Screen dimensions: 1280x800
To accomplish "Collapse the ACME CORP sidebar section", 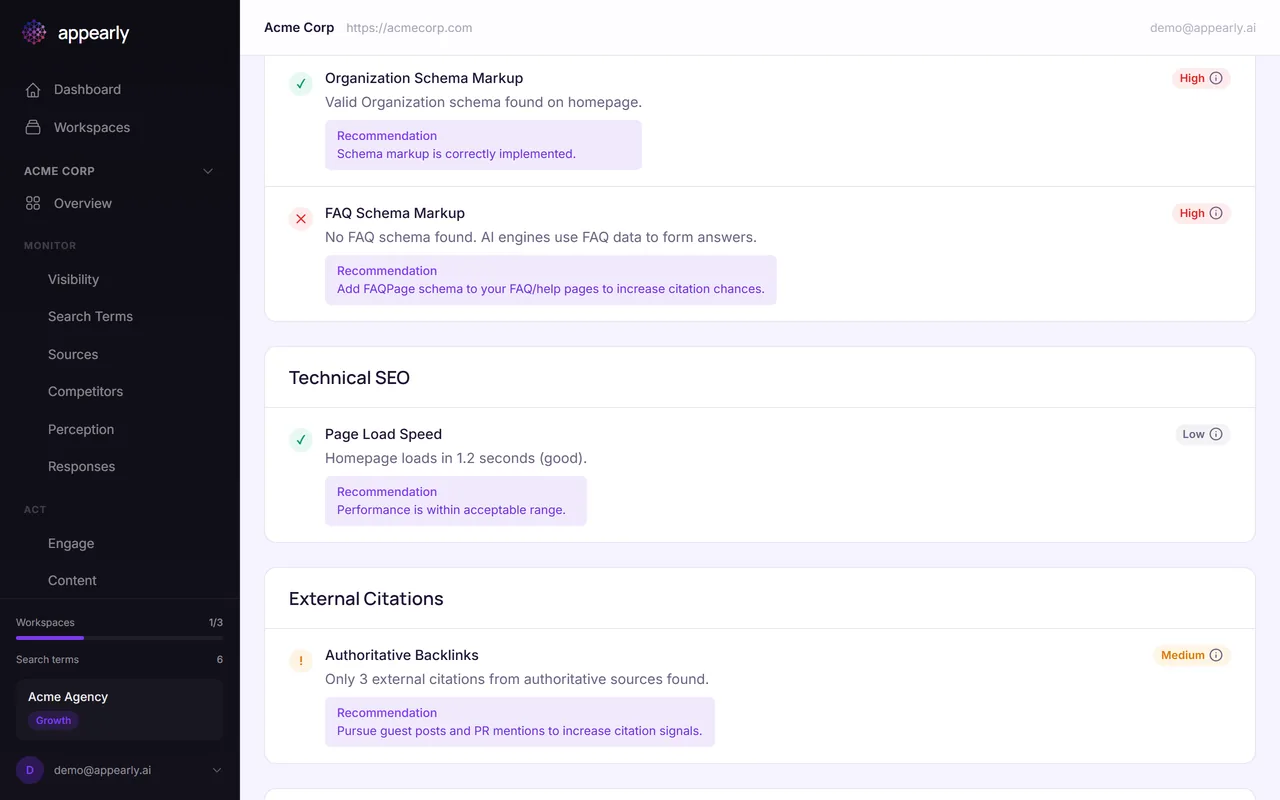I will pyautogui.click(x=208, y=171).
